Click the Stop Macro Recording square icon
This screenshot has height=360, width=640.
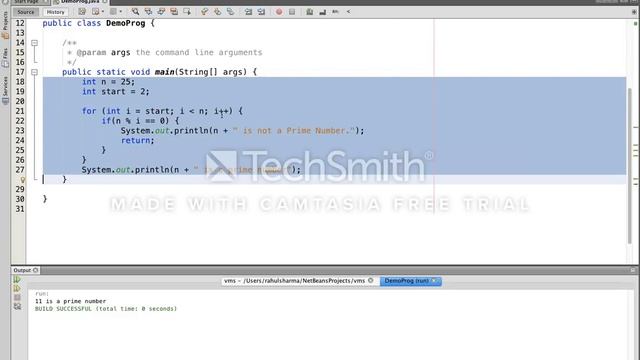pos(292,12)
